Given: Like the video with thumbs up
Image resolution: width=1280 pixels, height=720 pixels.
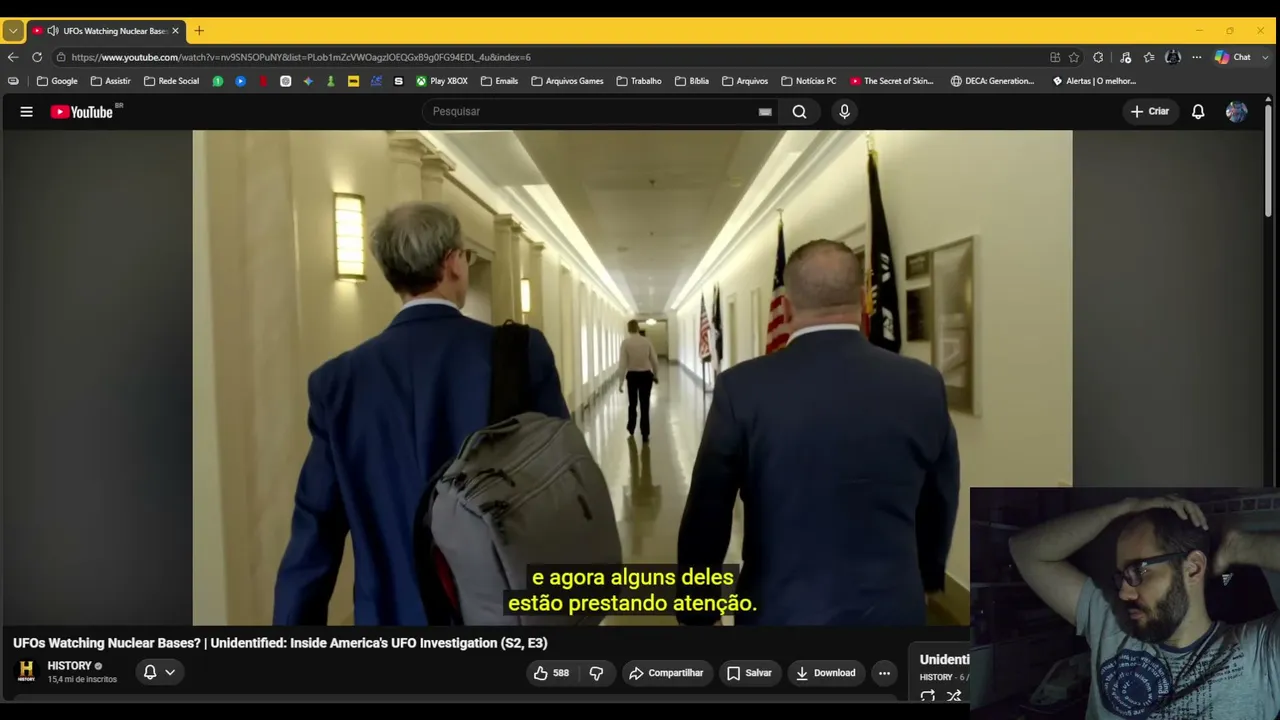Looking at the screenshot, I should pyautogui.click(x=551, y=673).
